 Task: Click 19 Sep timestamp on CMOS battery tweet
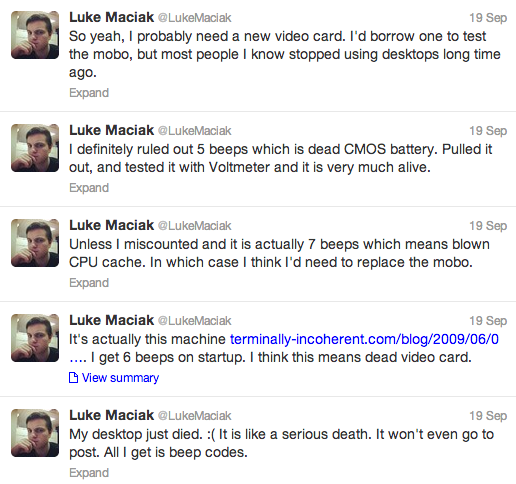pos(488,131)
